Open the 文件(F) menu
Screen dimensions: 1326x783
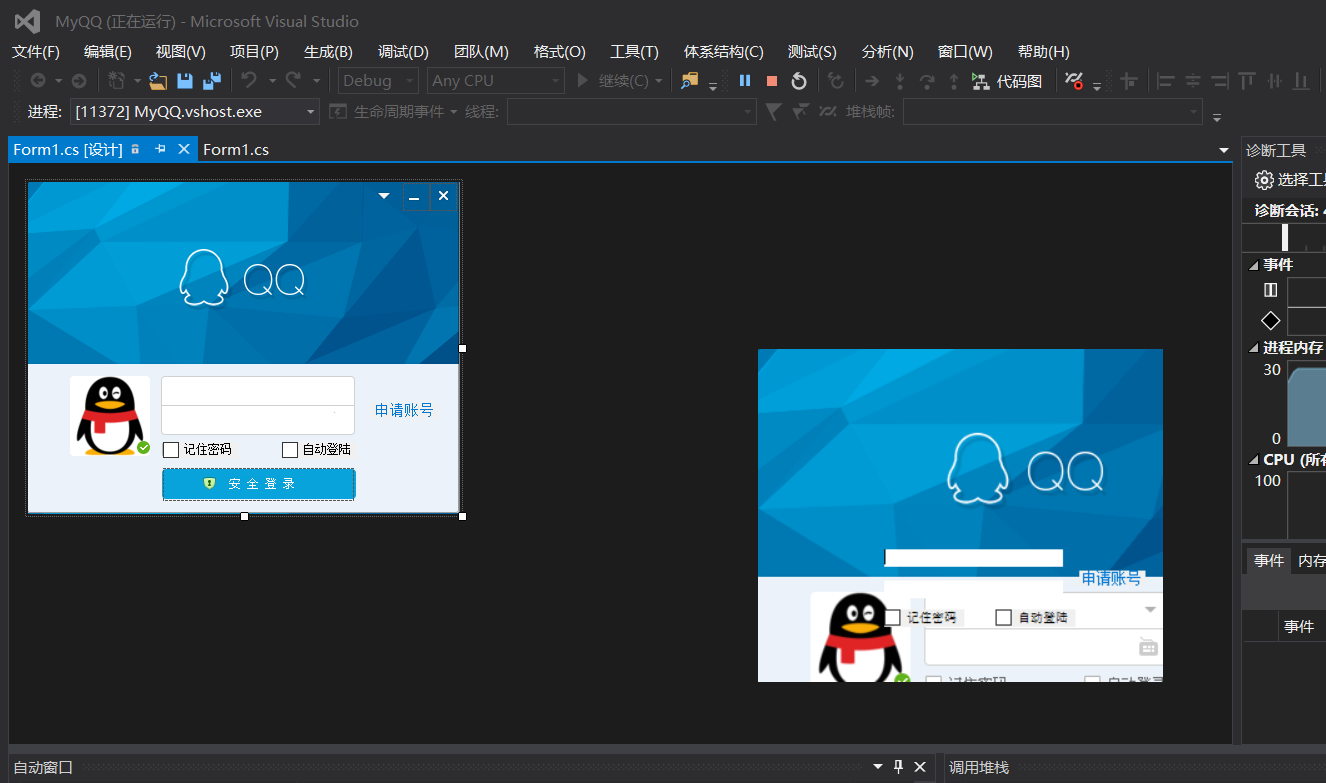[x=36, y=52]
